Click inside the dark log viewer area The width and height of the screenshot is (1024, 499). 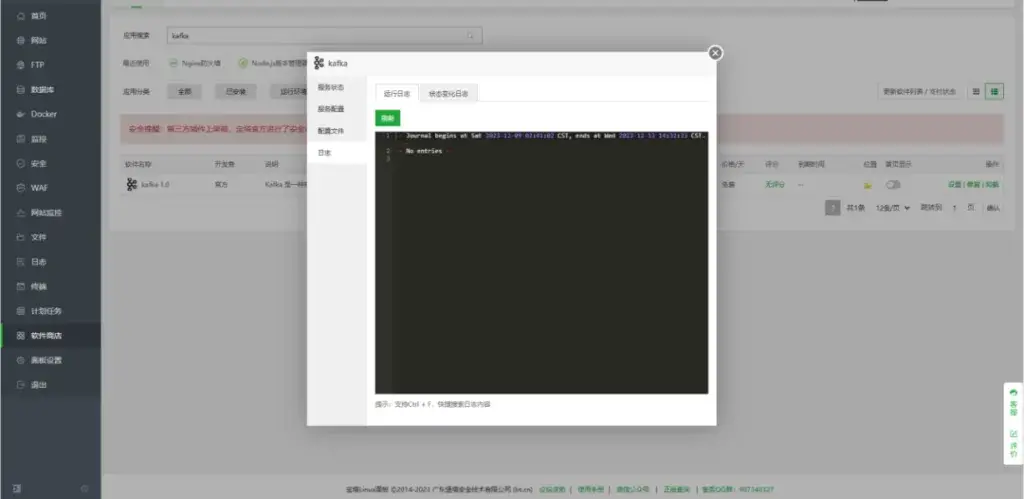pos(541,263)
